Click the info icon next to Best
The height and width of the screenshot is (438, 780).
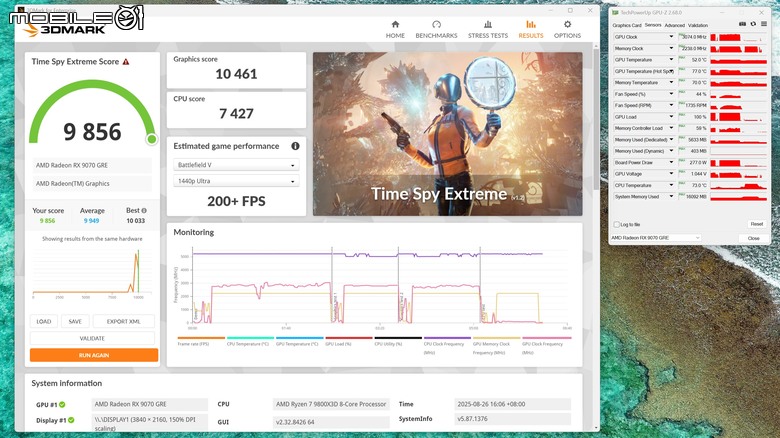point(144,211)
